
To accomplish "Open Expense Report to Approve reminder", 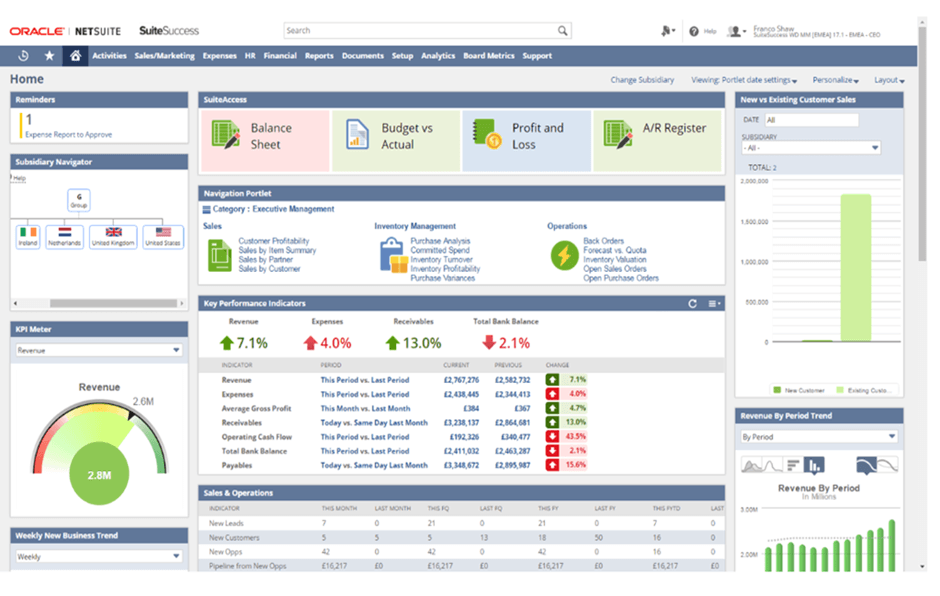I will click(68, 135).
